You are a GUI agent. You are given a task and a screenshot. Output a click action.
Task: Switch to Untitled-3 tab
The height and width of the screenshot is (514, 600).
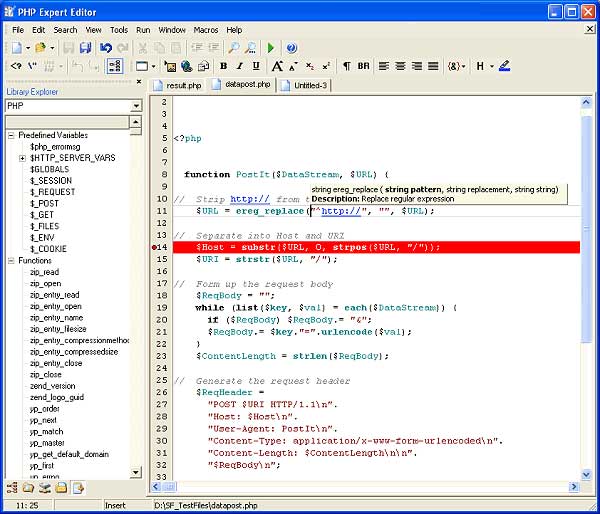click(305, 85)
